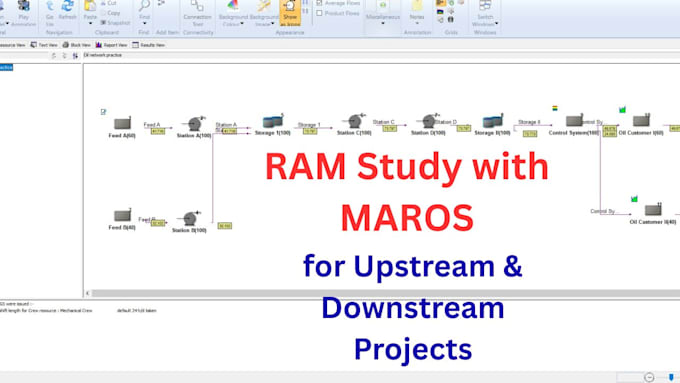
Task: Open the Connection Tool
Action: point(197,13)
